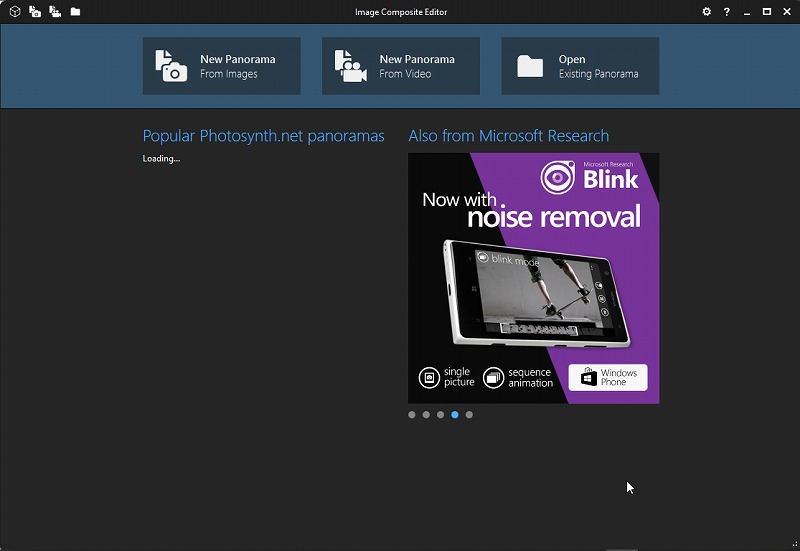Click the title bar open folder icon
Image resolution: width=800 pixels, height=551 pixels.
75,12
